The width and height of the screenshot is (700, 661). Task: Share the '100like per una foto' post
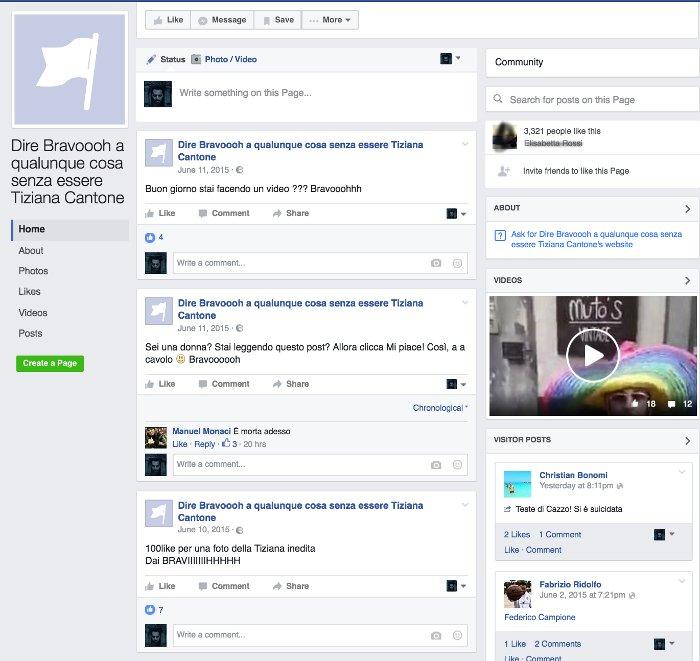point(291,586)
